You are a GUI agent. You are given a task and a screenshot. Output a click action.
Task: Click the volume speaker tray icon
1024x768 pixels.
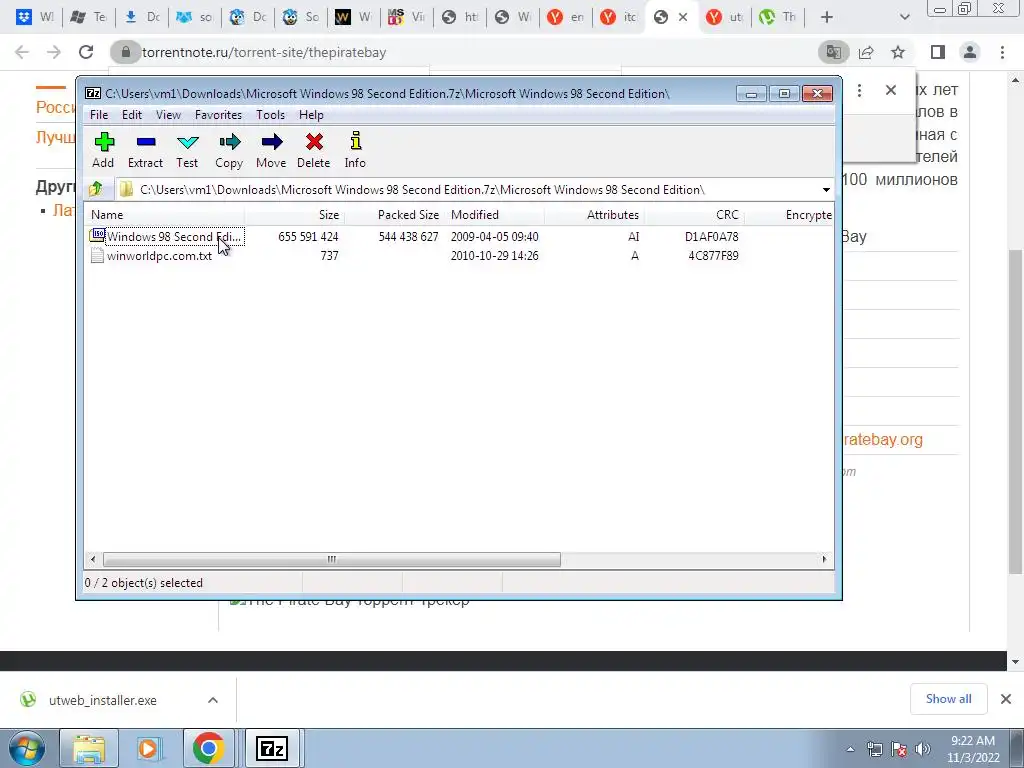[923, 749]
